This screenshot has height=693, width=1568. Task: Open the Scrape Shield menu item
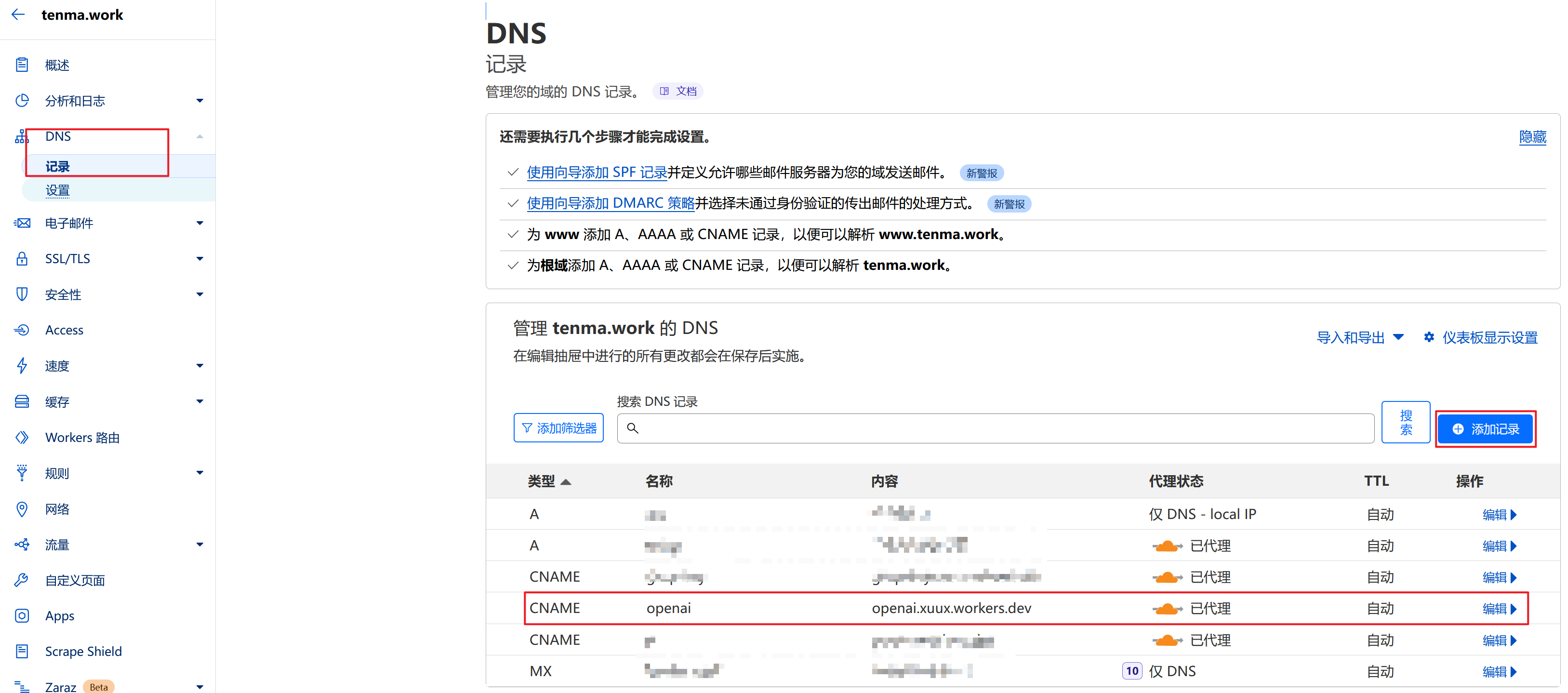tap(83, 651)
